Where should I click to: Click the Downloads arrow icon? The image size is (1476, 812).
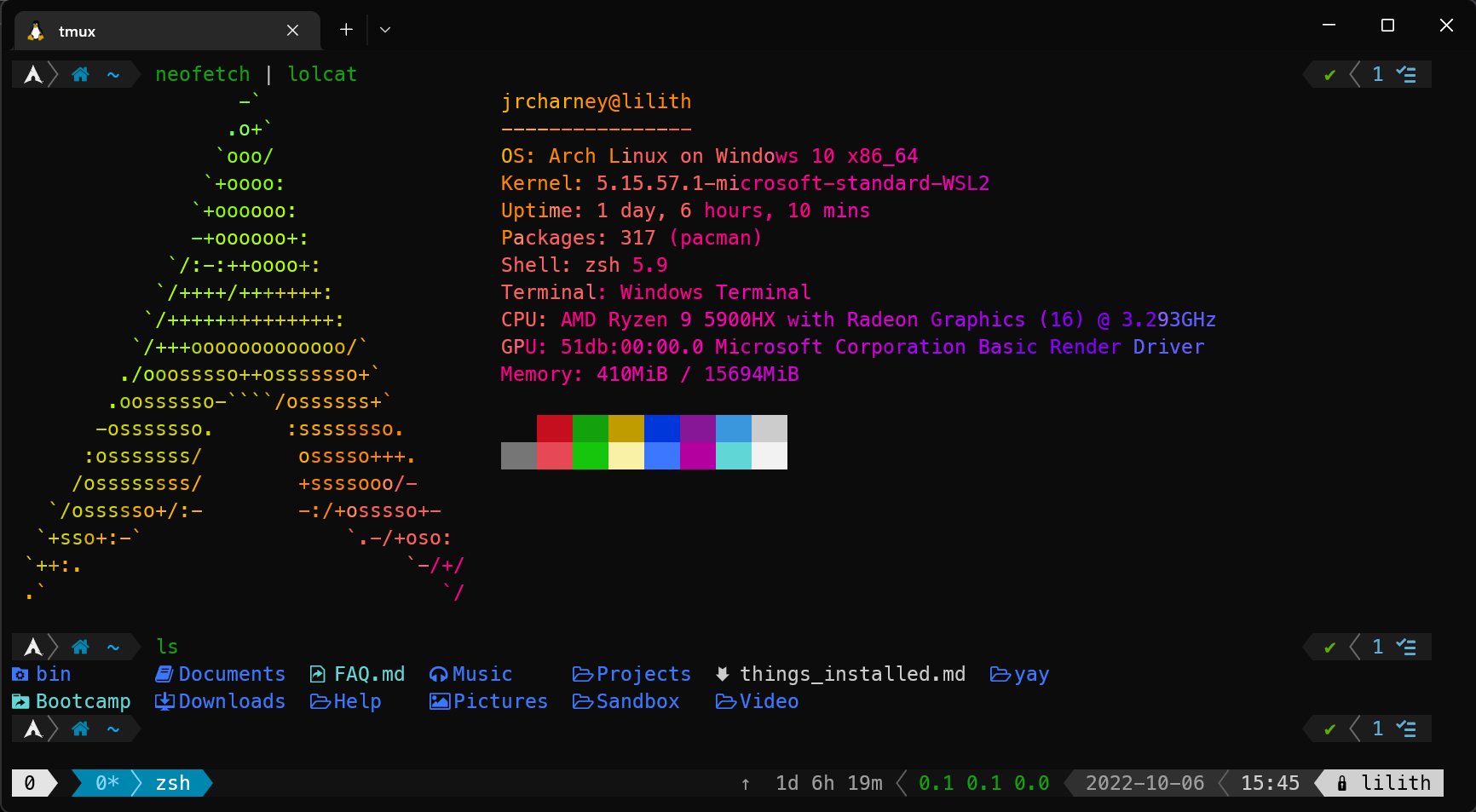164,702
